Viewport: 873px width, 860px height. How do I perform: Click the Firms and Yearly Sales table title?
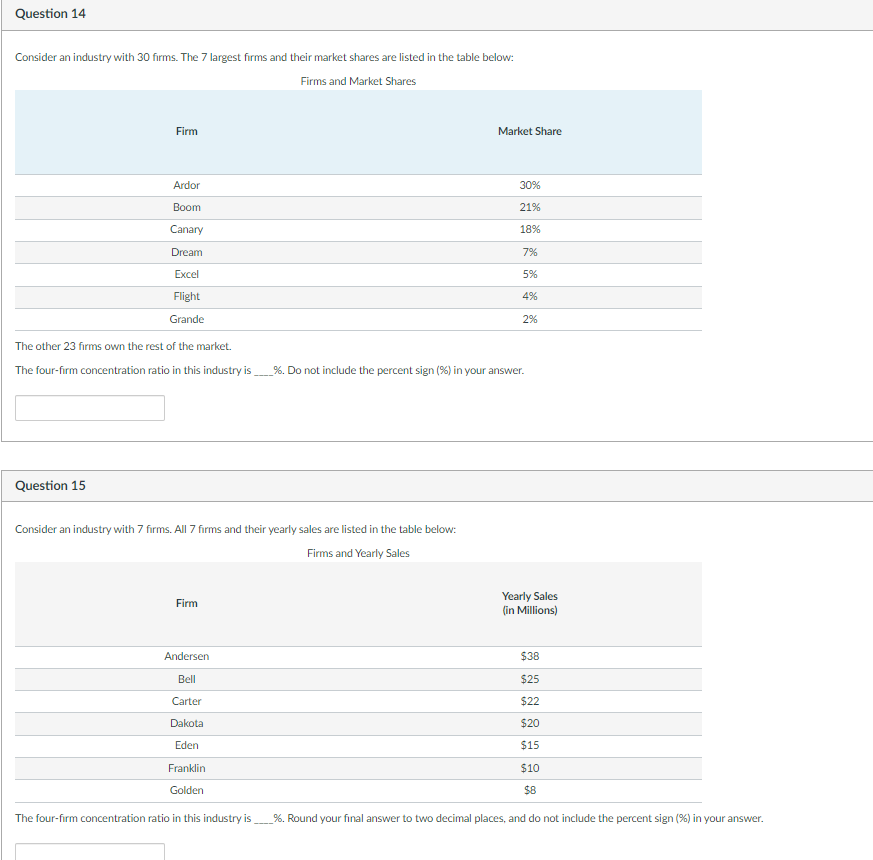357,552
